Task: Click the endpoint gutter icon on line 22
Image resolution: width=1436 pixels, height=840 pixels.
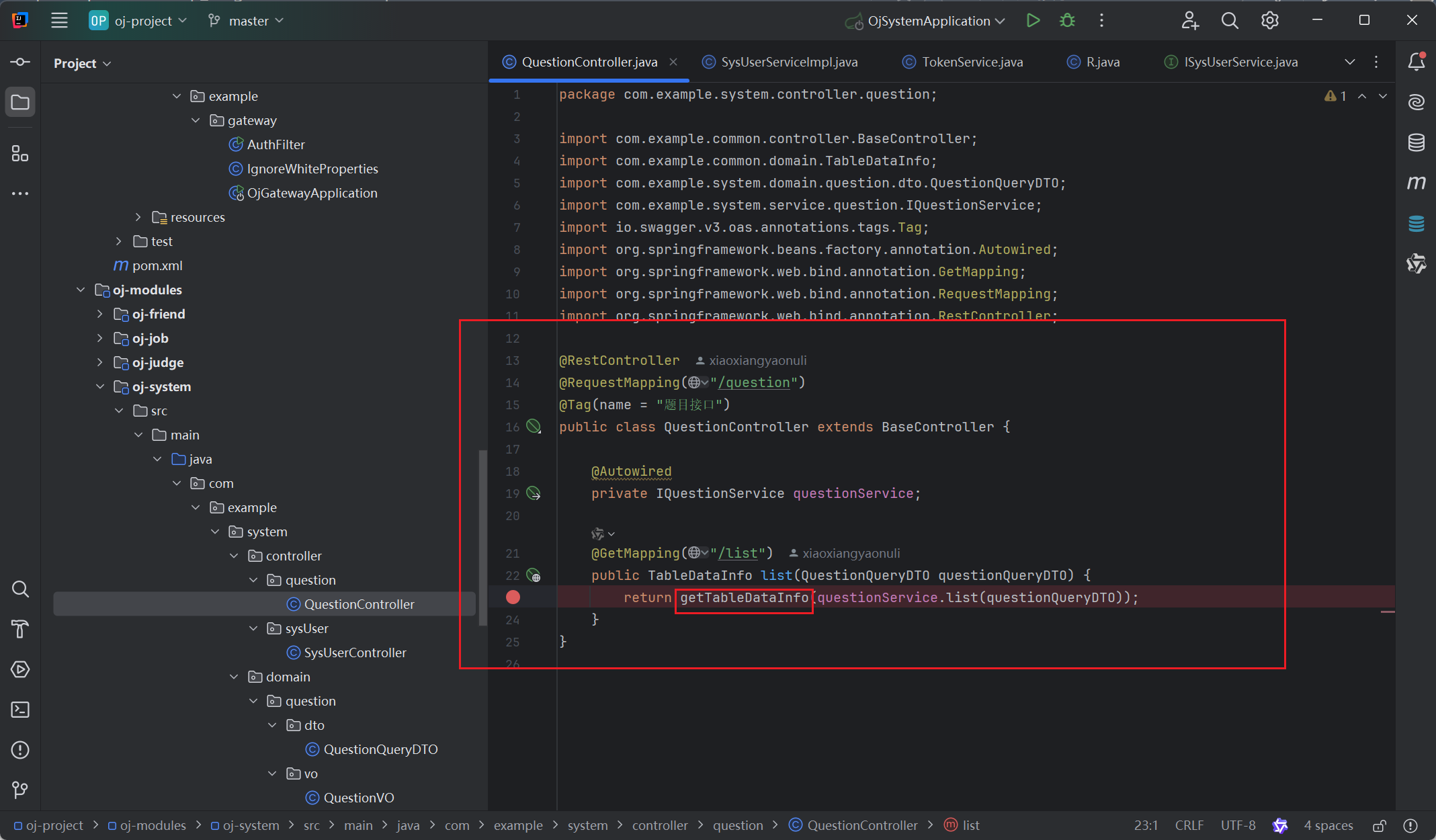Action: (534, 575)
